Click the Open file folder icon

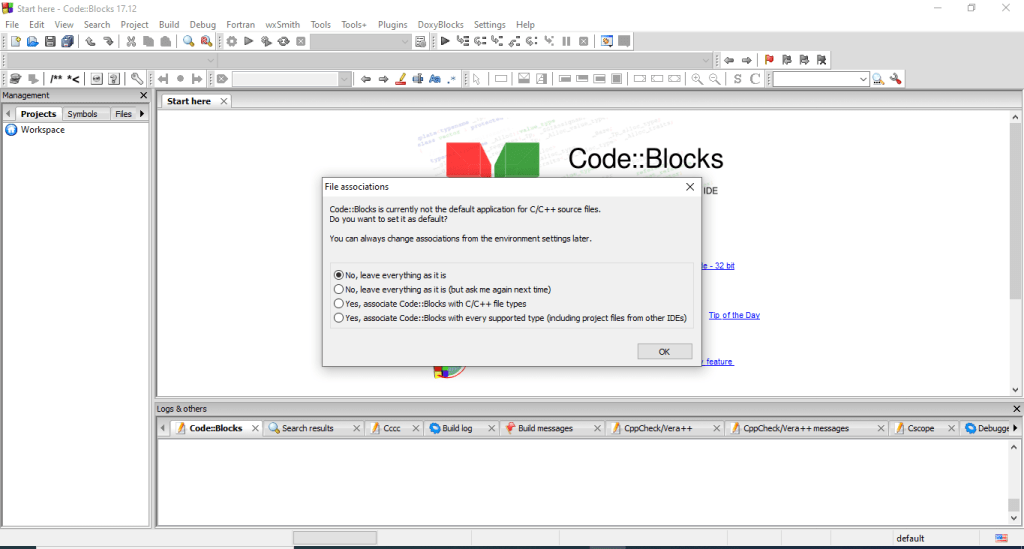(32, 41)
